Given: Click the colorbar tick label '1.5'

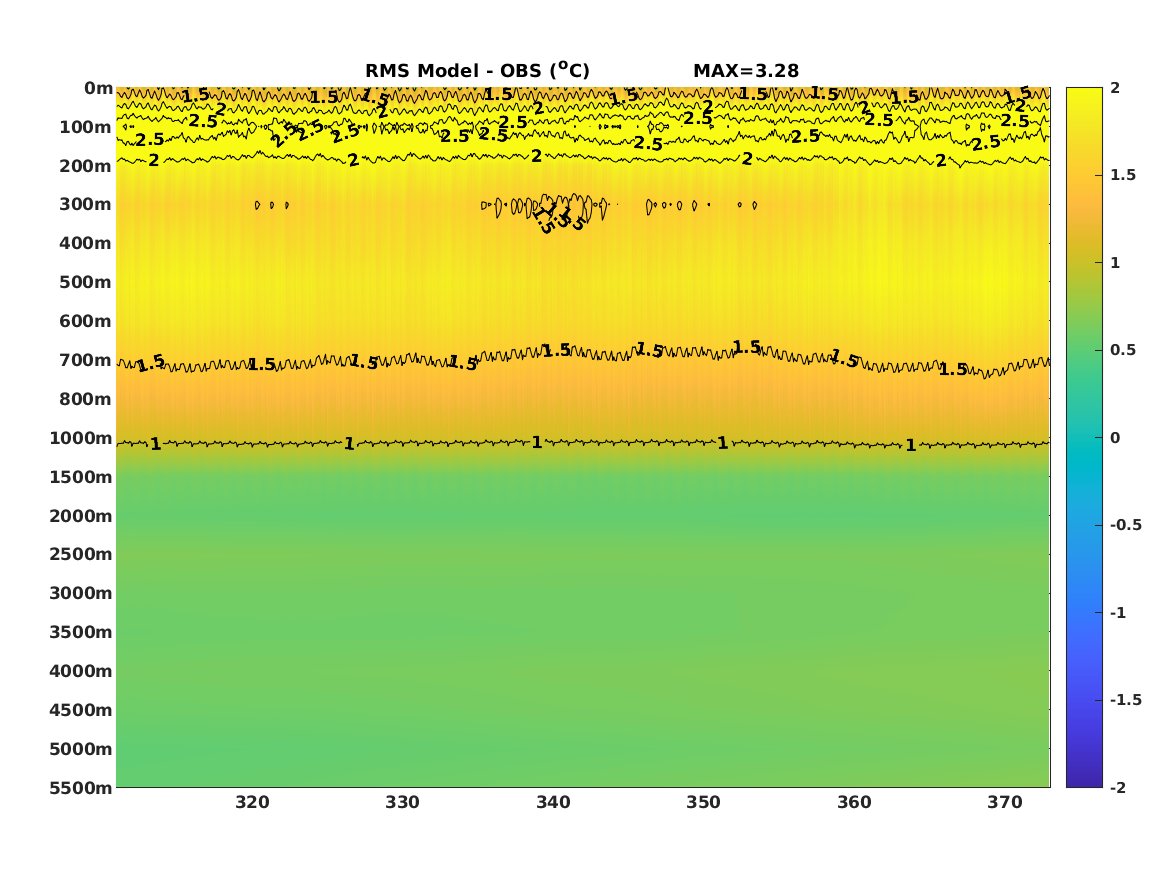Looking at the screenshot, I should (x=1122, y=175).
